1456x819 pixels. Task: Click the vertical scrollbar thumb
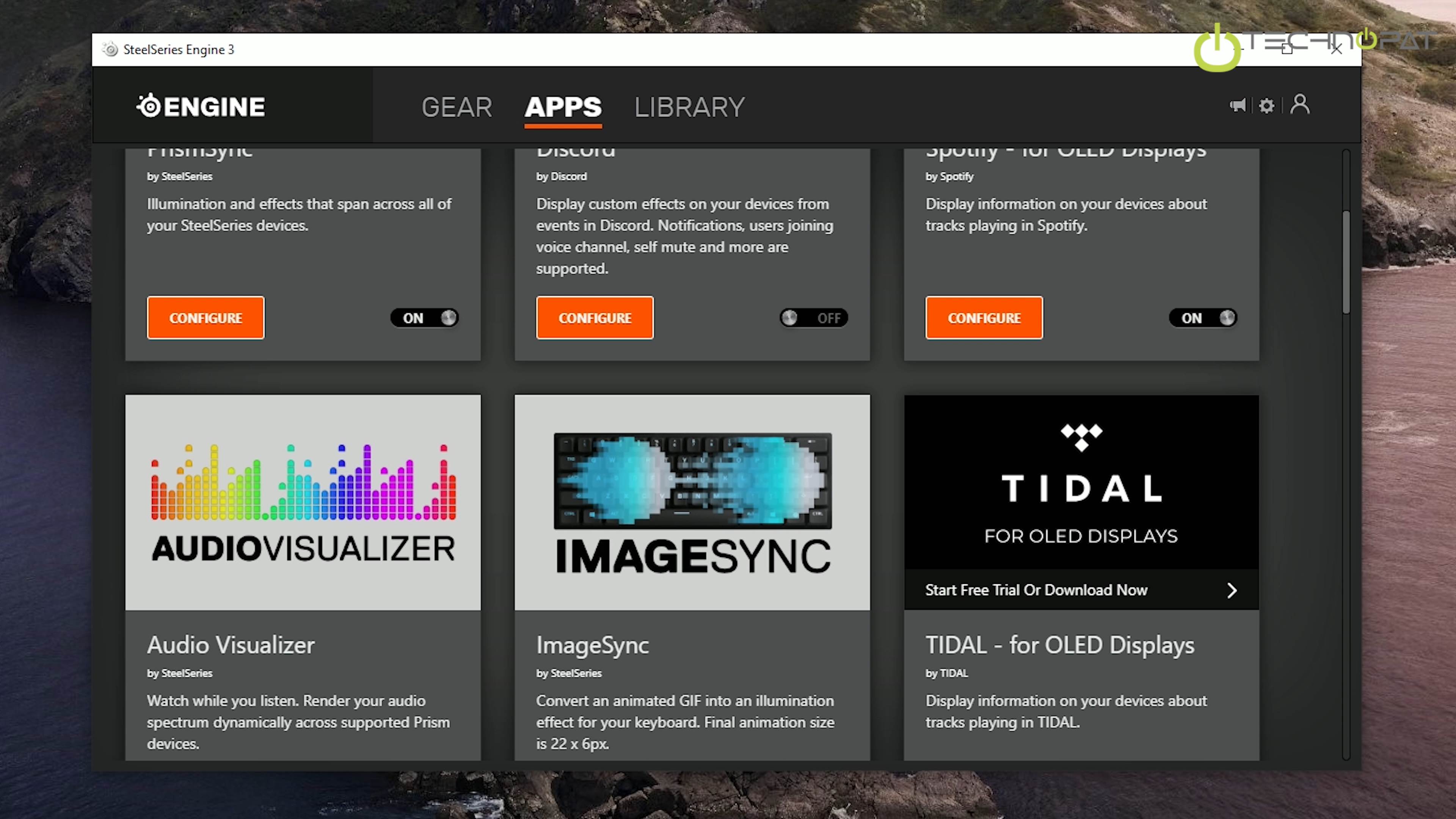pyautogui.click(x=1346, y=263)
